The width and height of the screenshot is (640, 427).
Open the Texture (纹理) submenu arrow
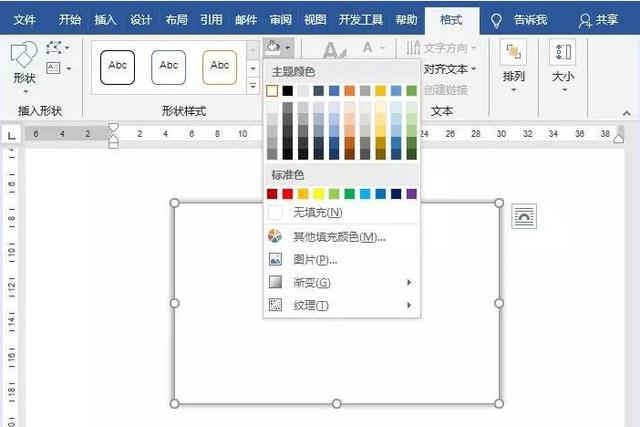409,305
